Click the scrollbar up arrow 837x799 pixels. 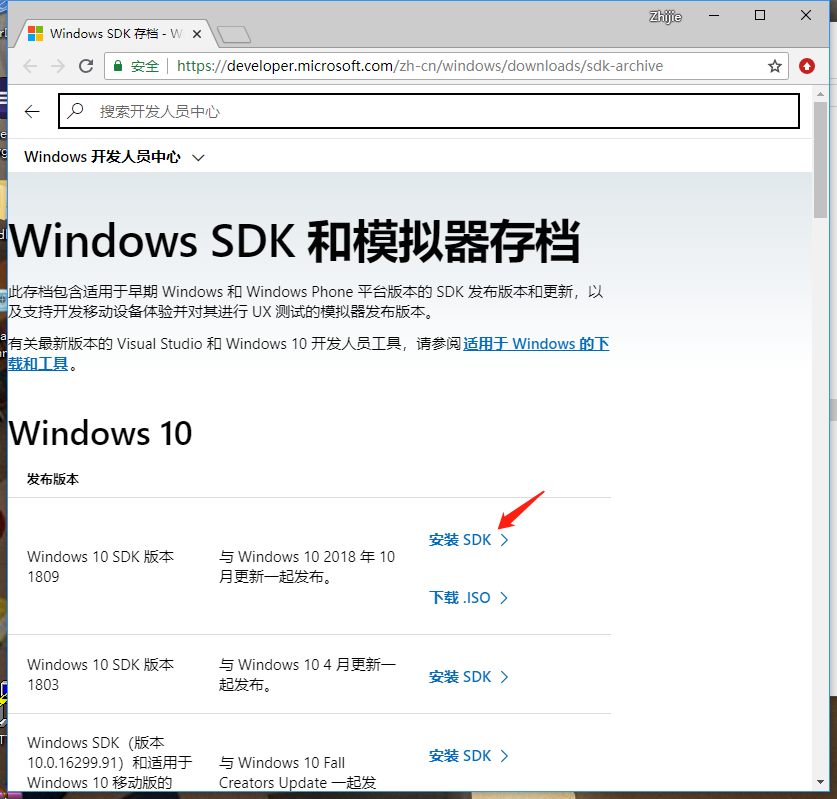point(820,94)
